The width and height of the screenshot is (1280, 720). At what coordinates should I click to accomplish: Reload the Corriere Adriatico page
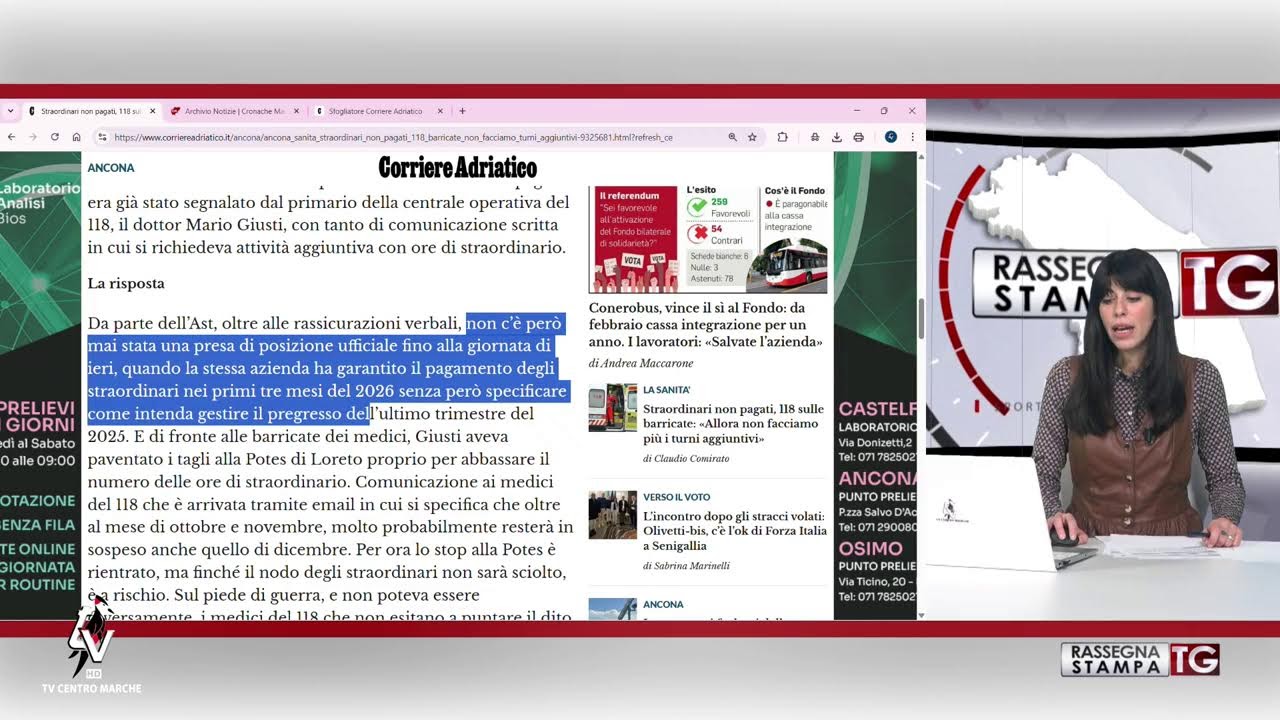[x=54, y=137]
